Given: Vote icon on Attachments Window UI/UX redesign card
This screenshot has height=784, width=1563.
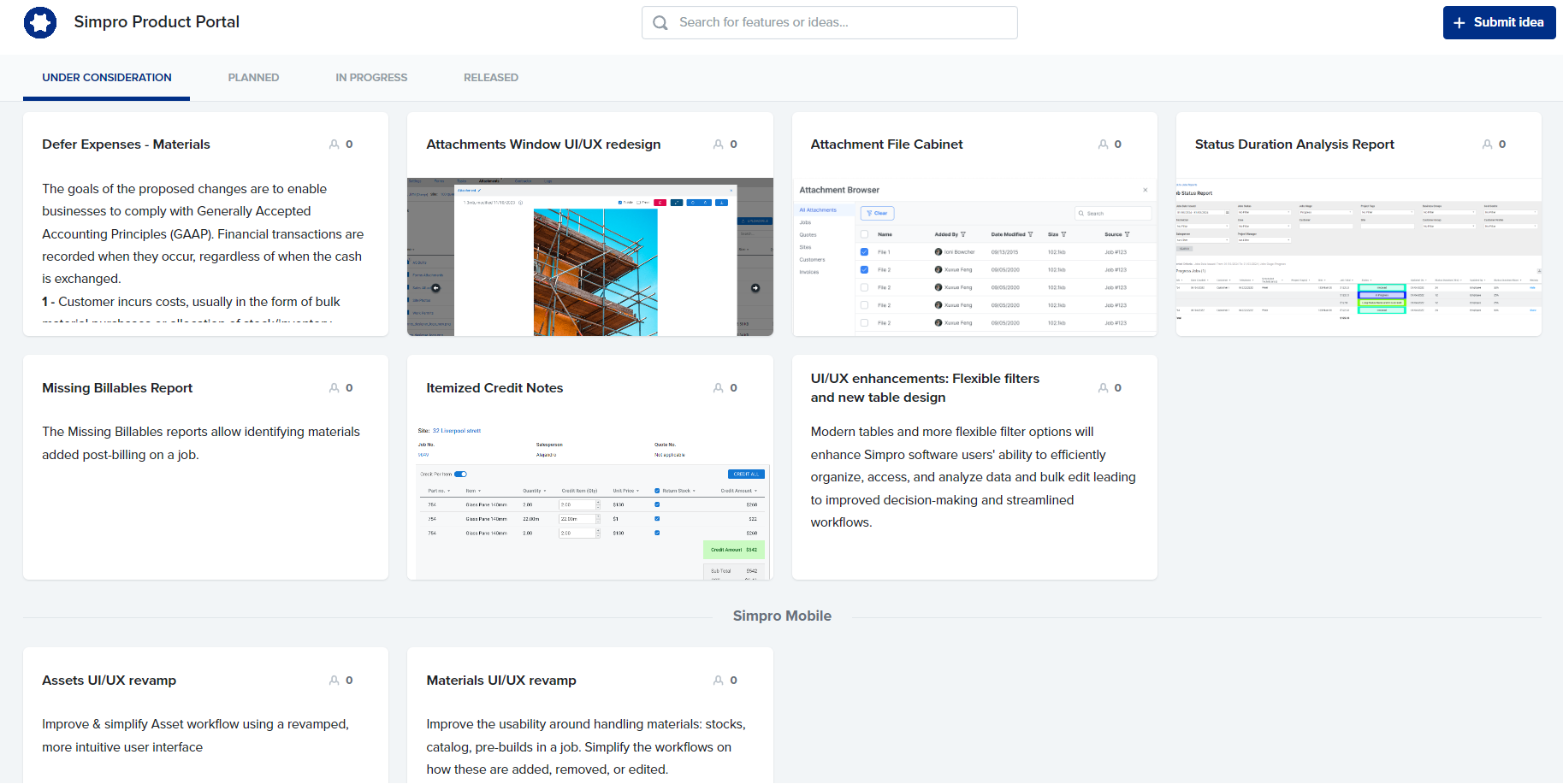Looking at the screenshot, I should coord(719,144).
